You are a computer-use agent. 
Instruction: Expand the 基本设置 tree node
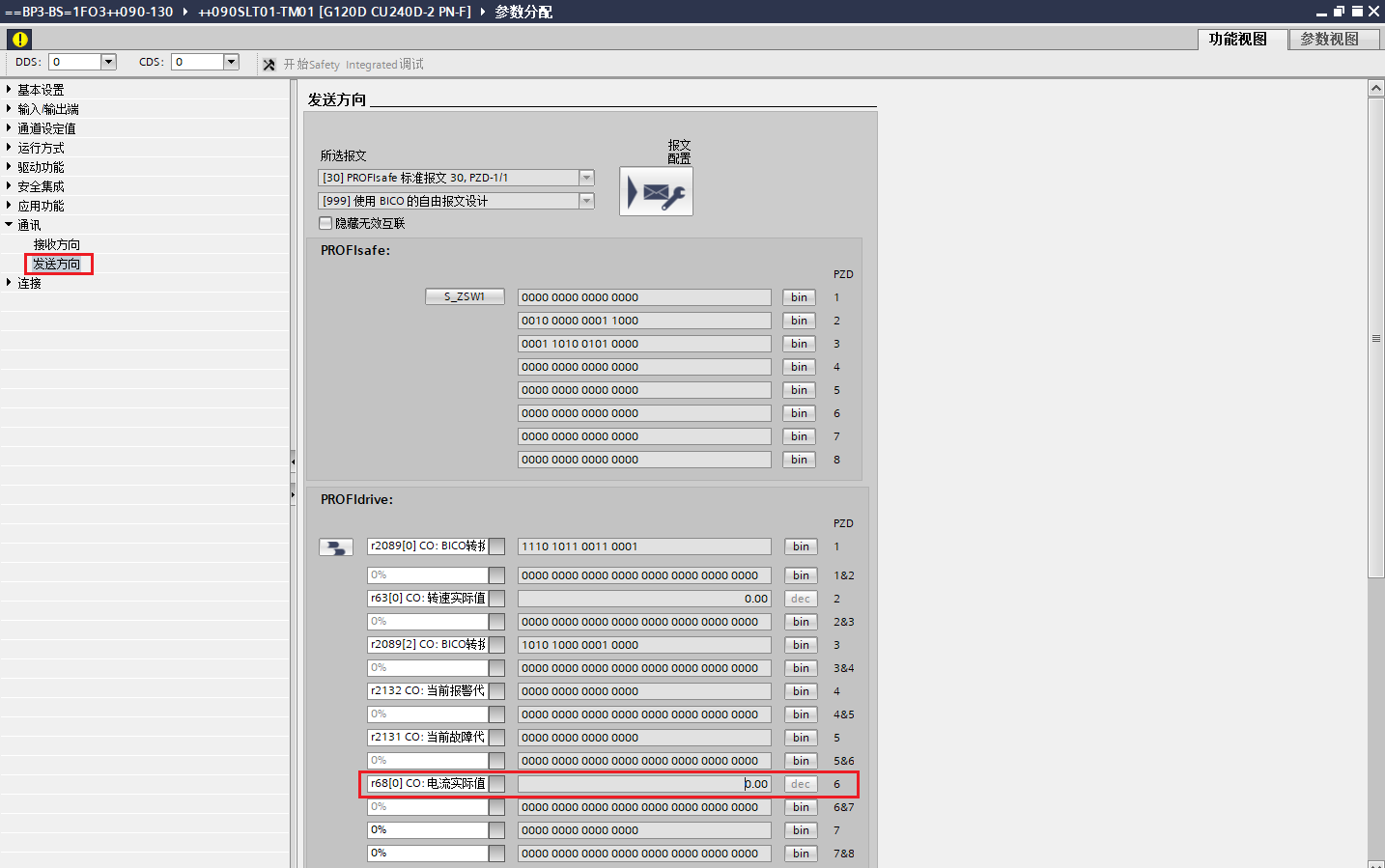pyautogui.click(x=9, y=90)
